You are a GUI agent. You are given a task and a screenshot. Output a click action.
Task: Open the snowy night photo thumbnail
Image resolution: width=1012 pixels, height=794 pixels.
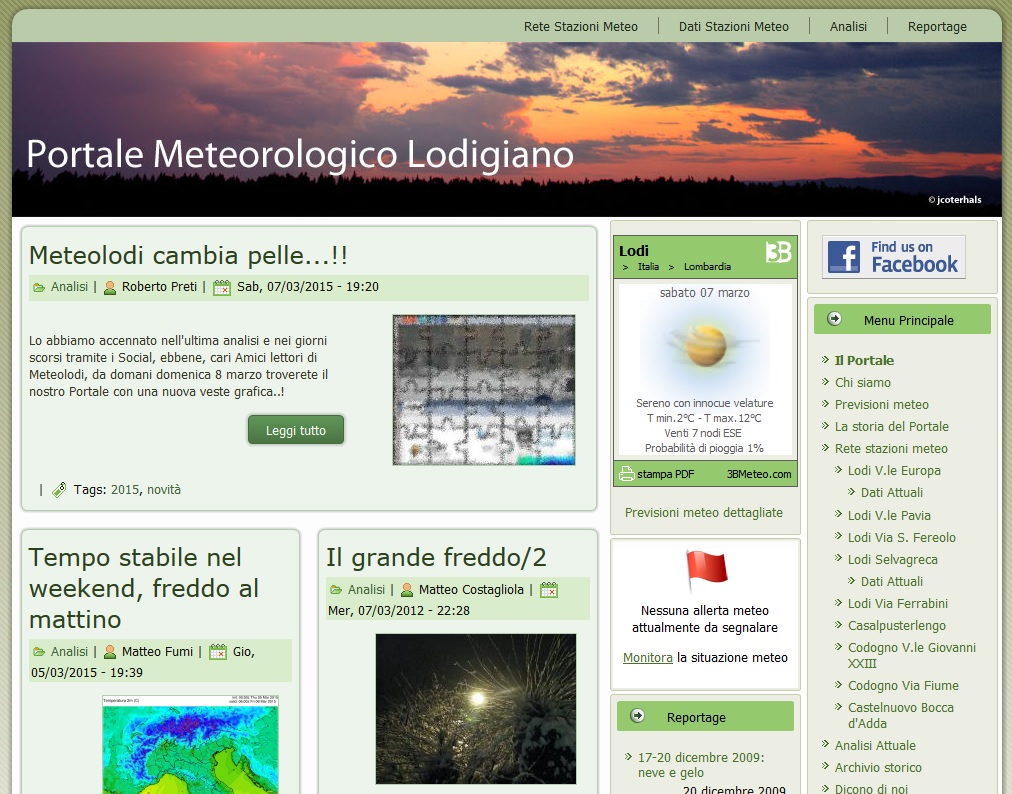476,709
